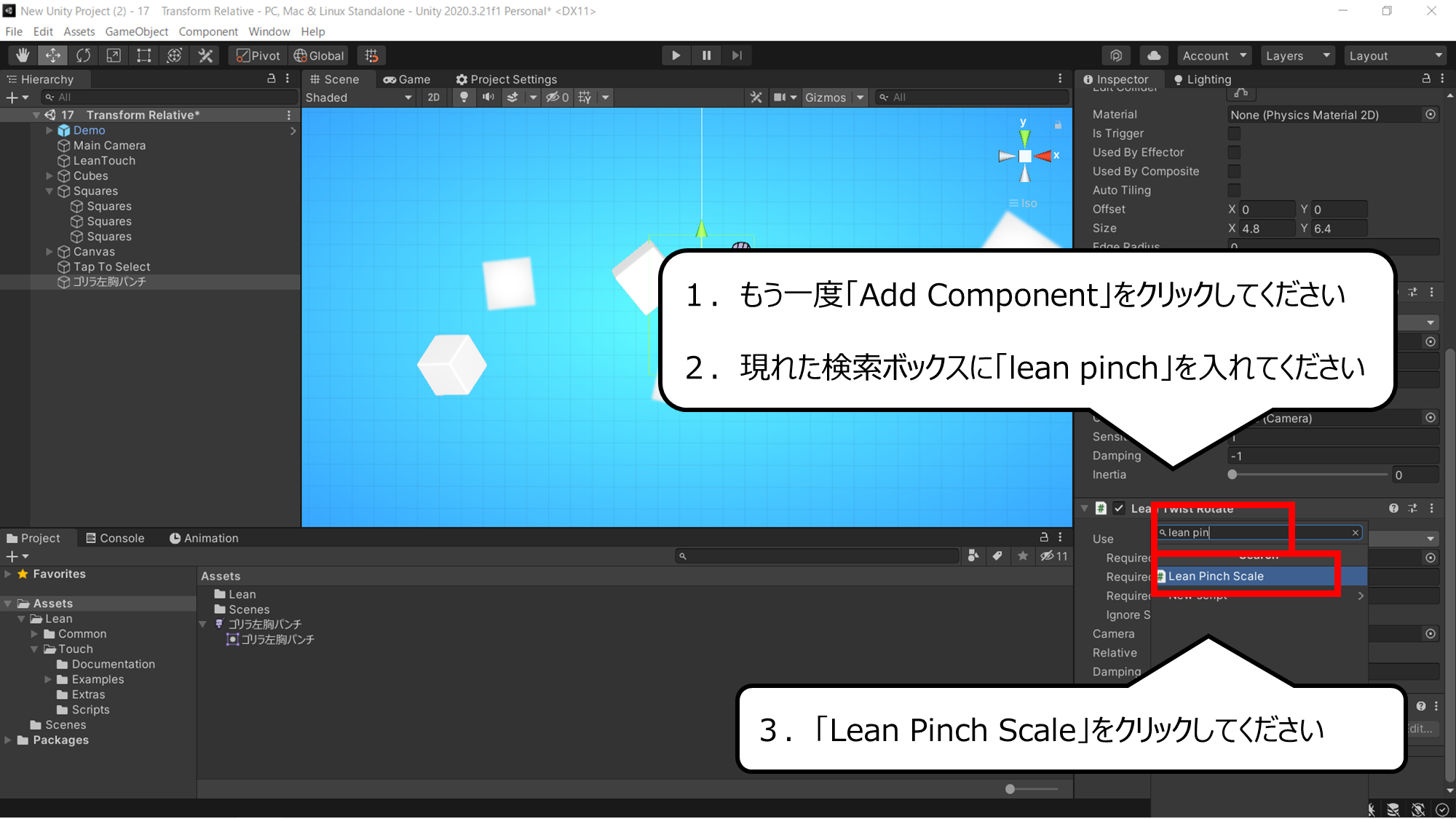Viewport: 1456px width, 819px height.
Task: Open Layout dropdown
Action: tap(1396, 55)
